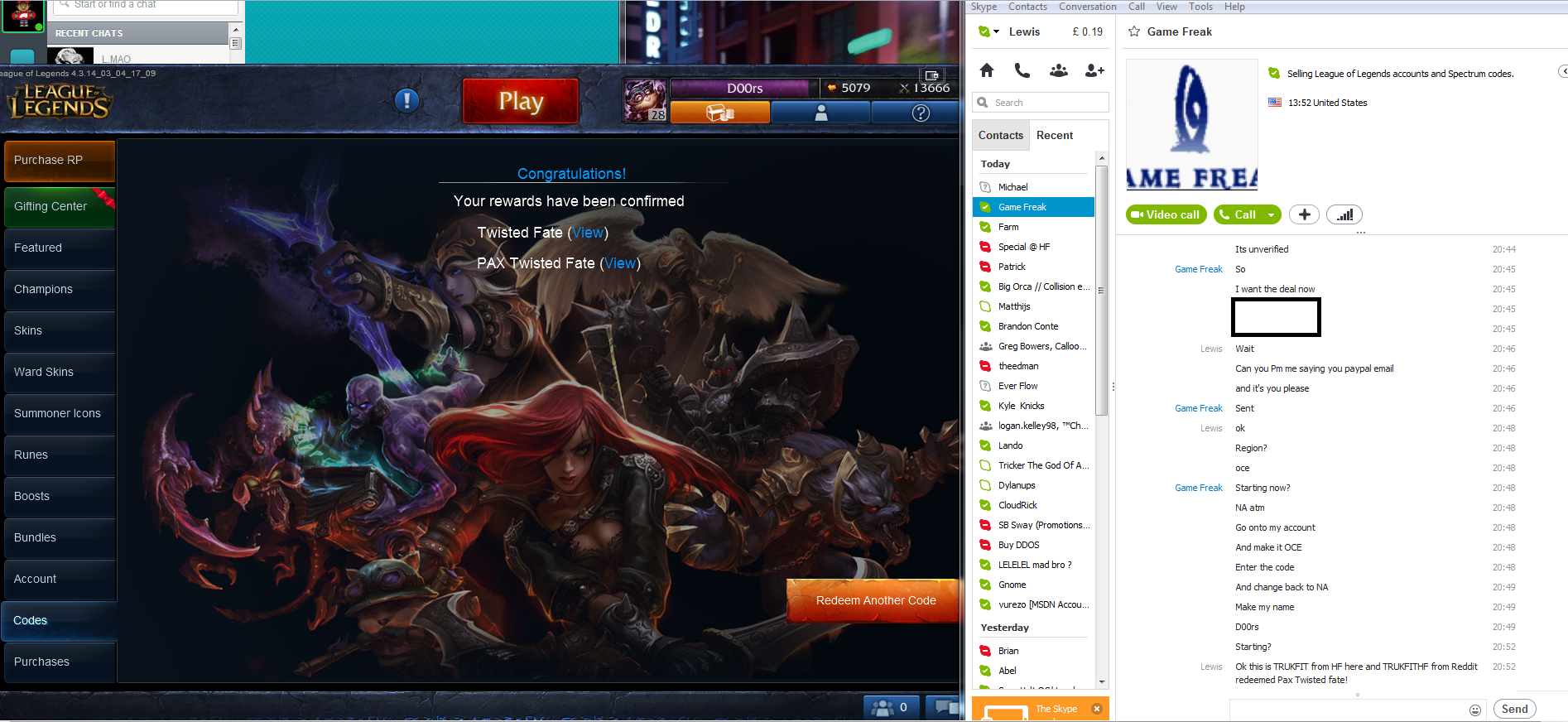
Task: Click the Skype contact search field
Action: tap(1041, 103)
